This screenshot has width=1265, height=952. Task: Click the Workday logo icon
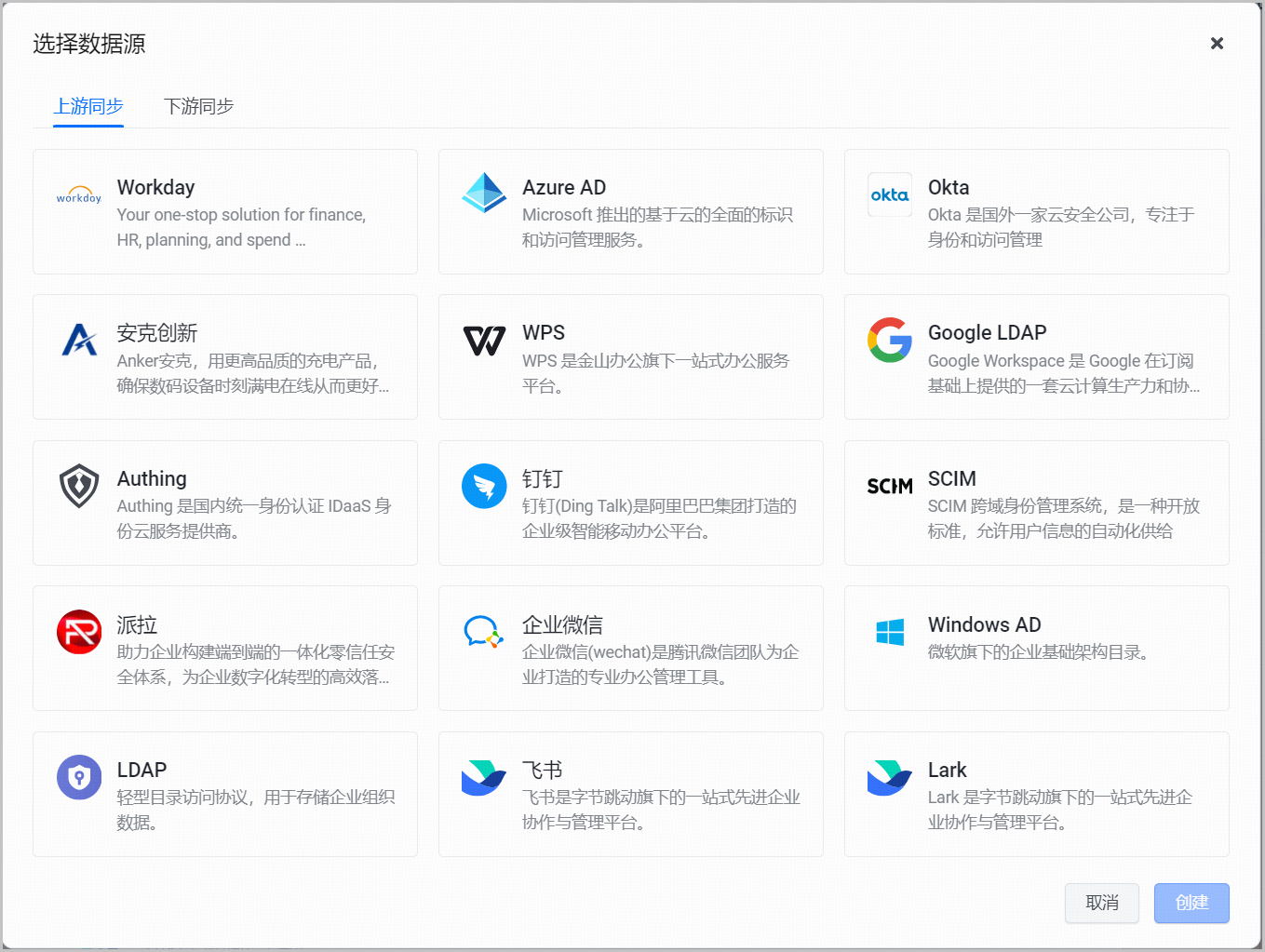pyautogui.click(x=79, y=194)
